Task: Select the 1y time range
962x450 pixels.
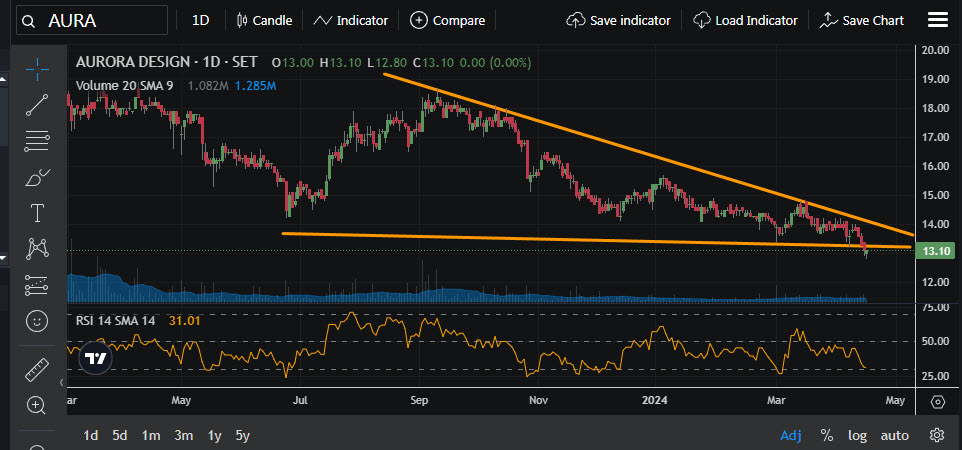Action: [x=214, y=435]
